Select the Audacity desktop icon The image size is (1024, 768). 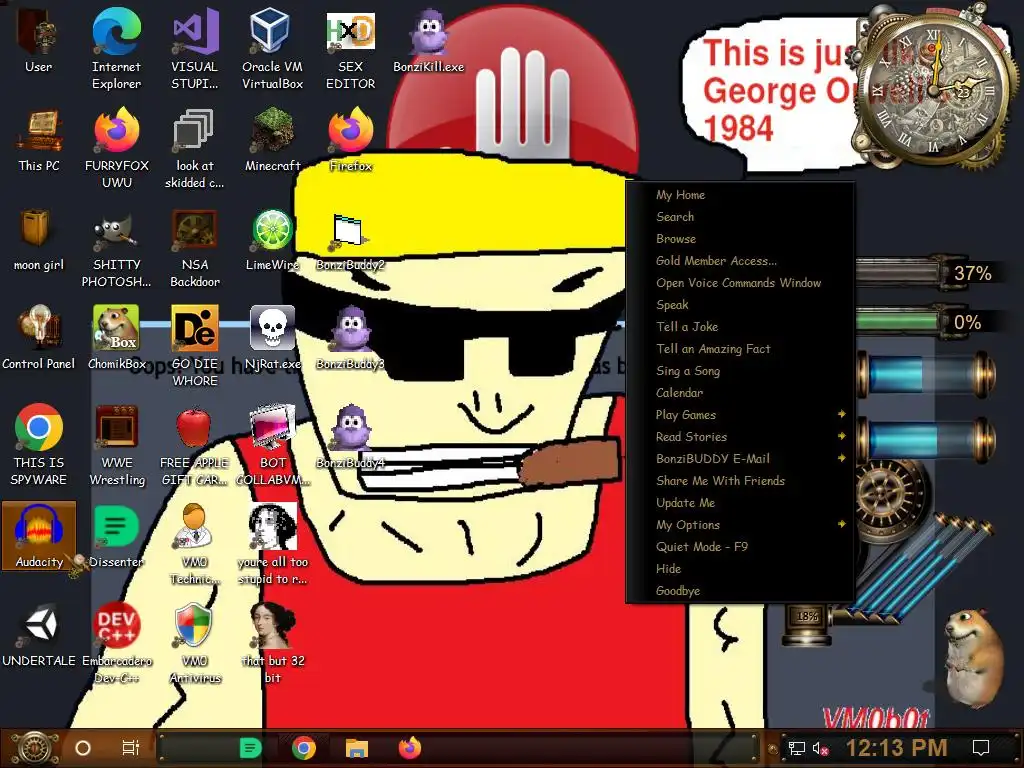(x=39, y=537)
